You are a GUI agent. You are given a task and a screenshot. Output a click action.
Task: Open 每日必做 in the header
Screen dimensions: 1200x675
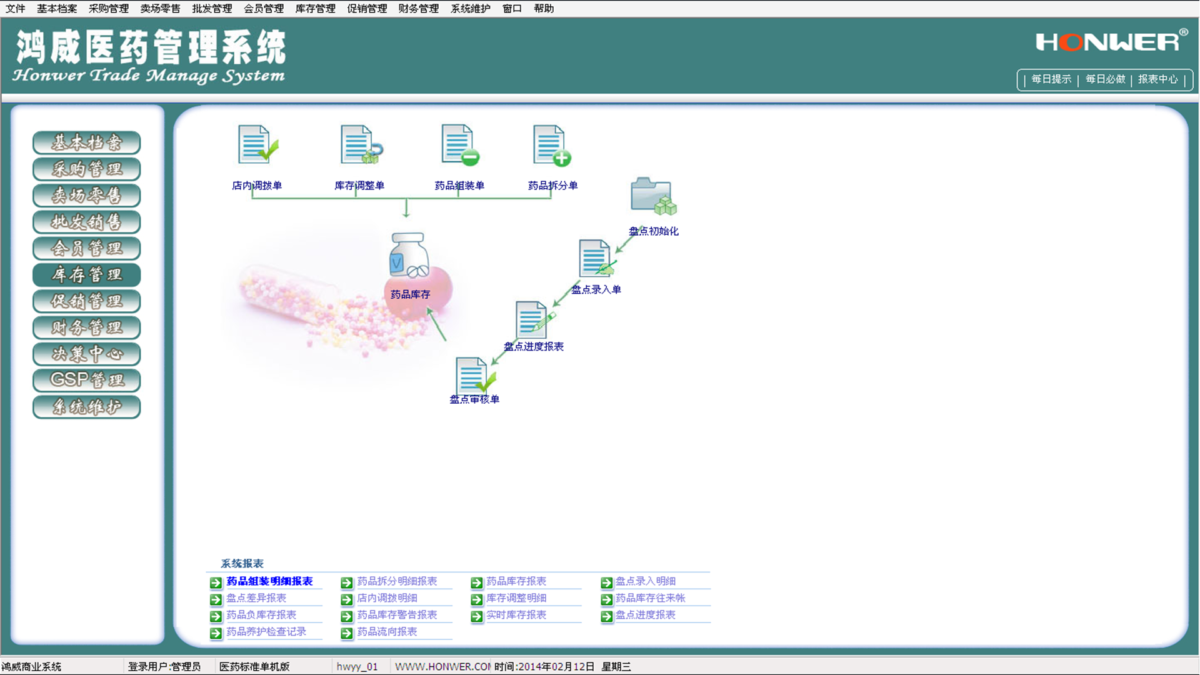pos(1105,79)
